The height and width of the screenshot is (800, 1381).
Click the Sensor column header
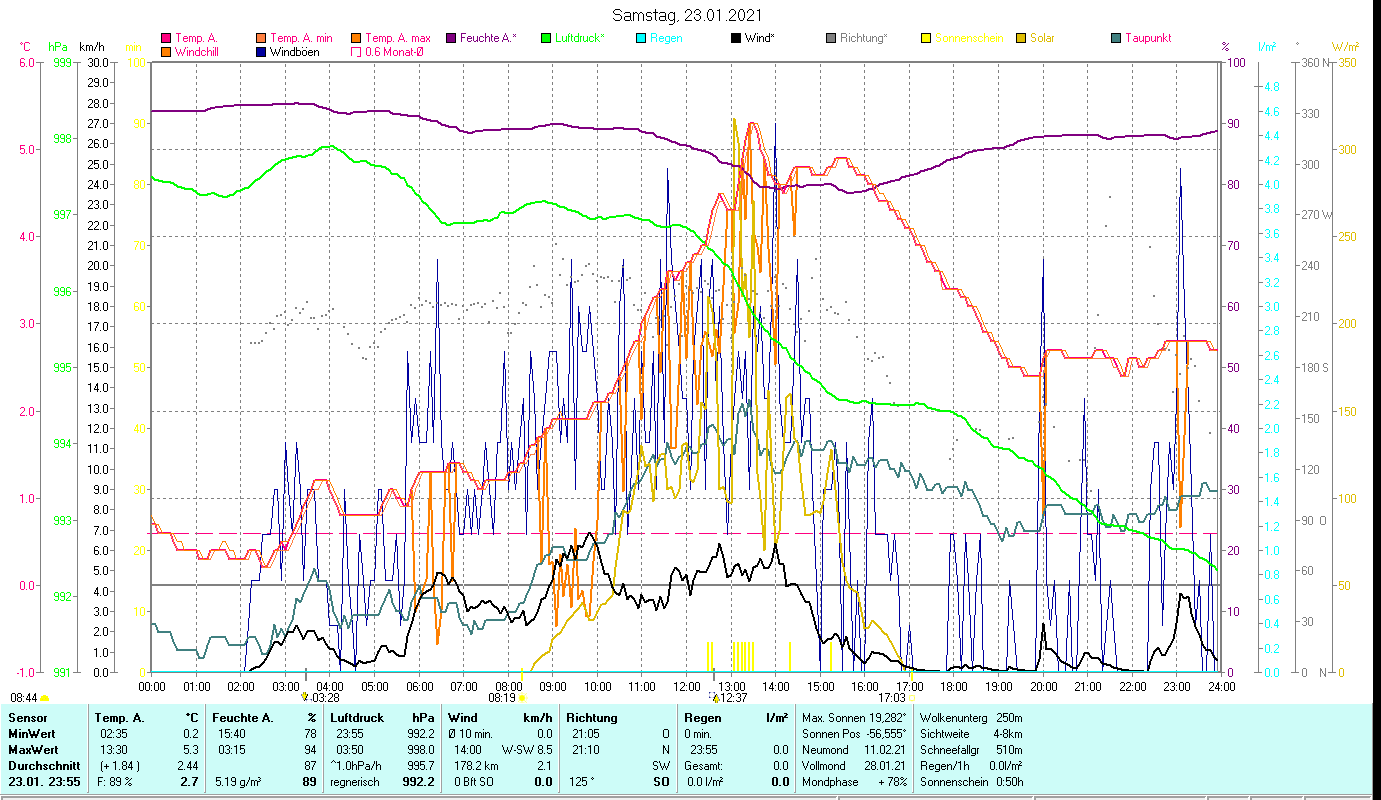click(x=27, y=718)
